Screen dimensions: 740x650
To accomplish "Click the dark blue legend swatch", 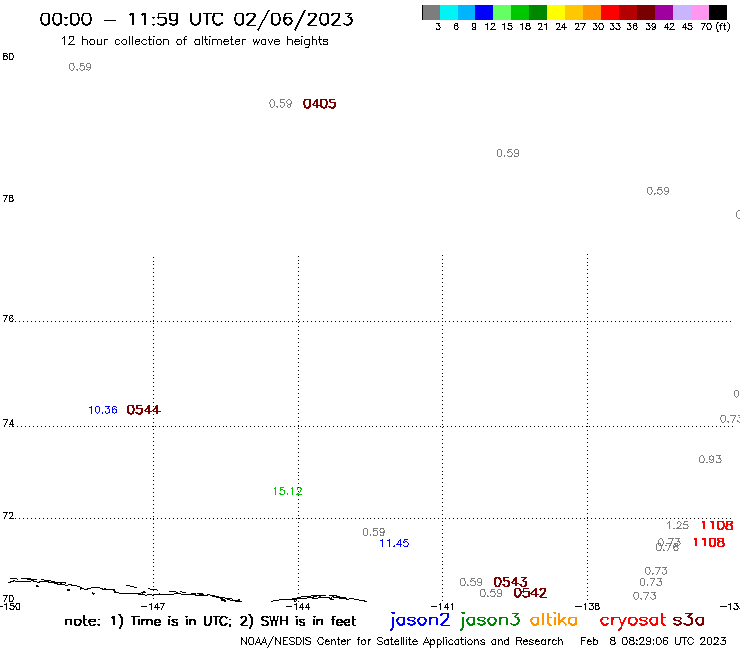I will 484,12.
